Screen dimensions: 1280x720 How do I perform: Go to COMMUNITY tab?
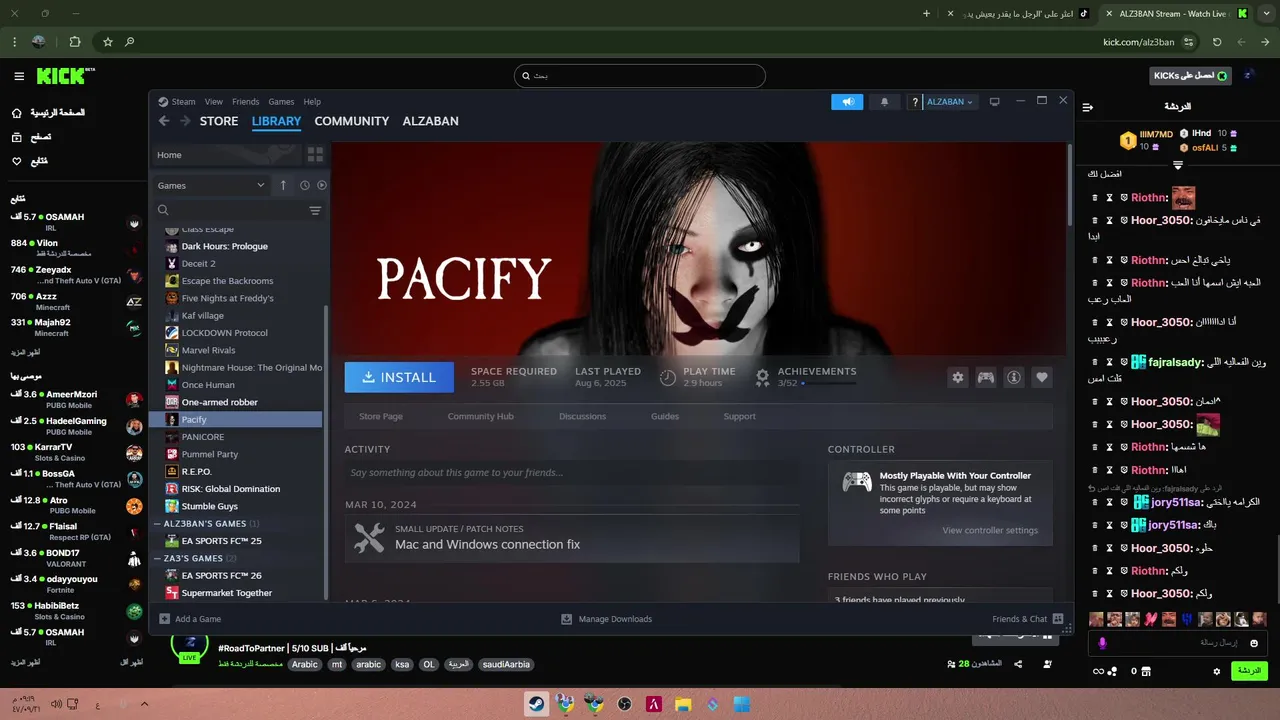[352, 121]
